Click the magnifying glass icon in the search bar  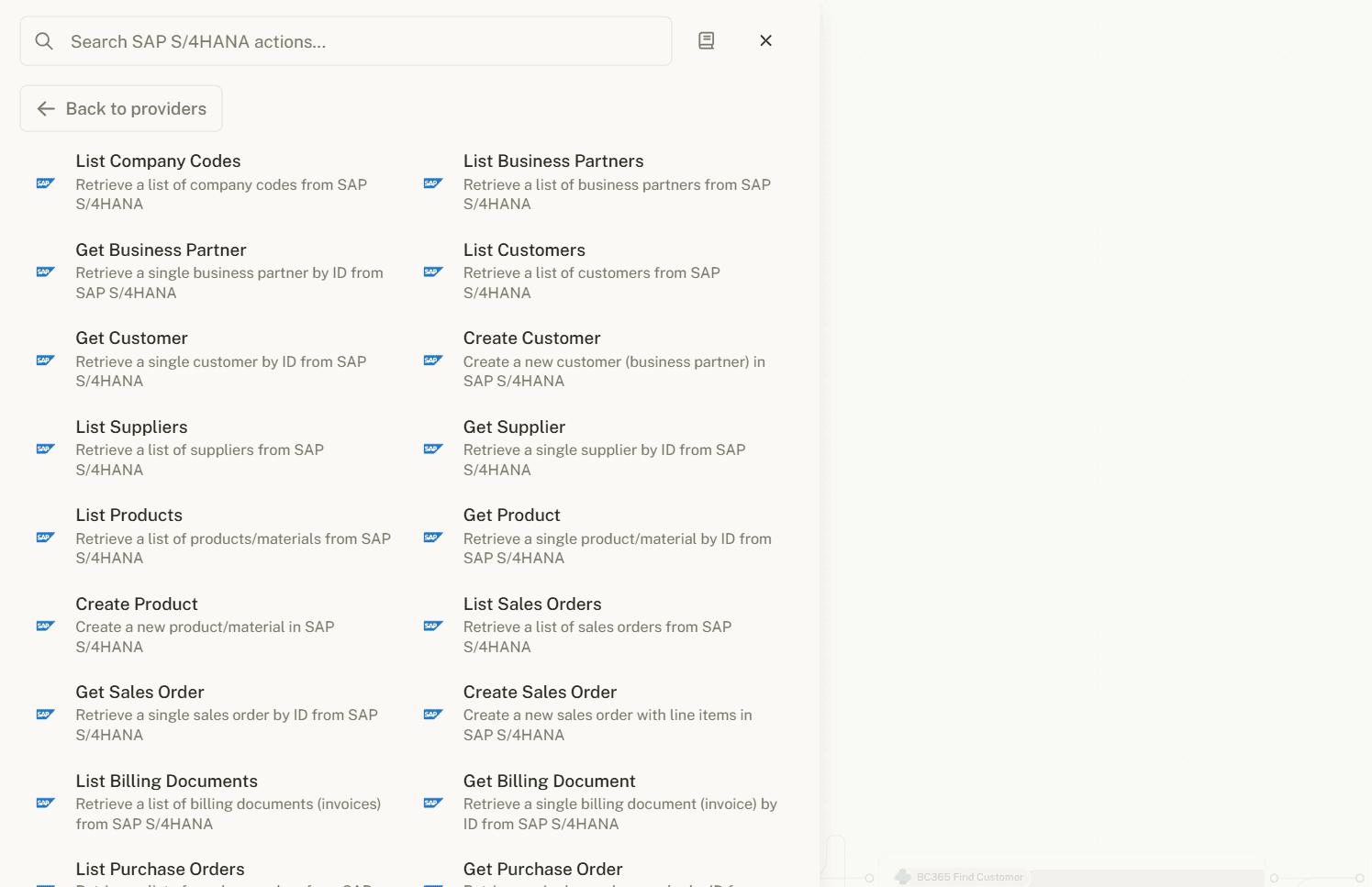44,41
